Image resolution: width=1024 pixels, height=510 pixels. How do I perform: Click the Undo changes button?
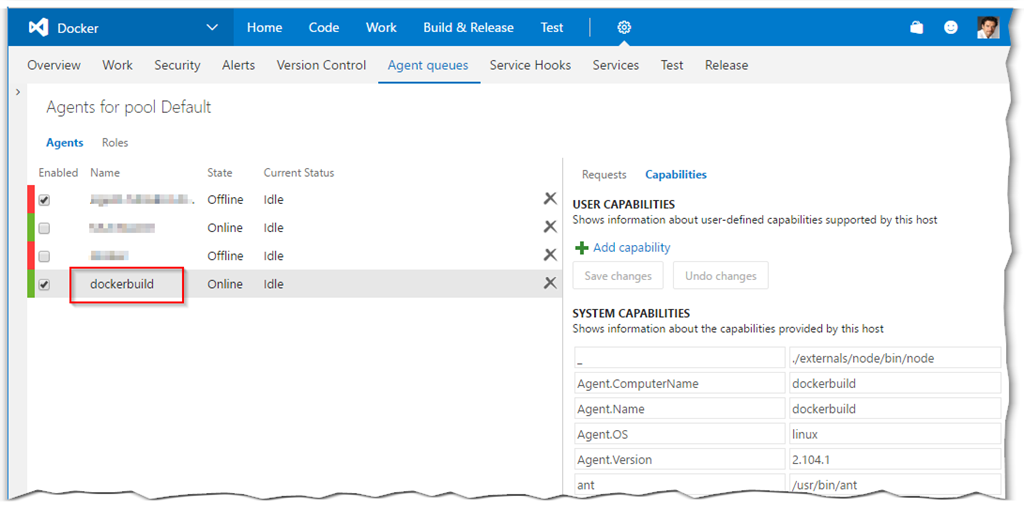pyautogui.click(x=721, y=276)
